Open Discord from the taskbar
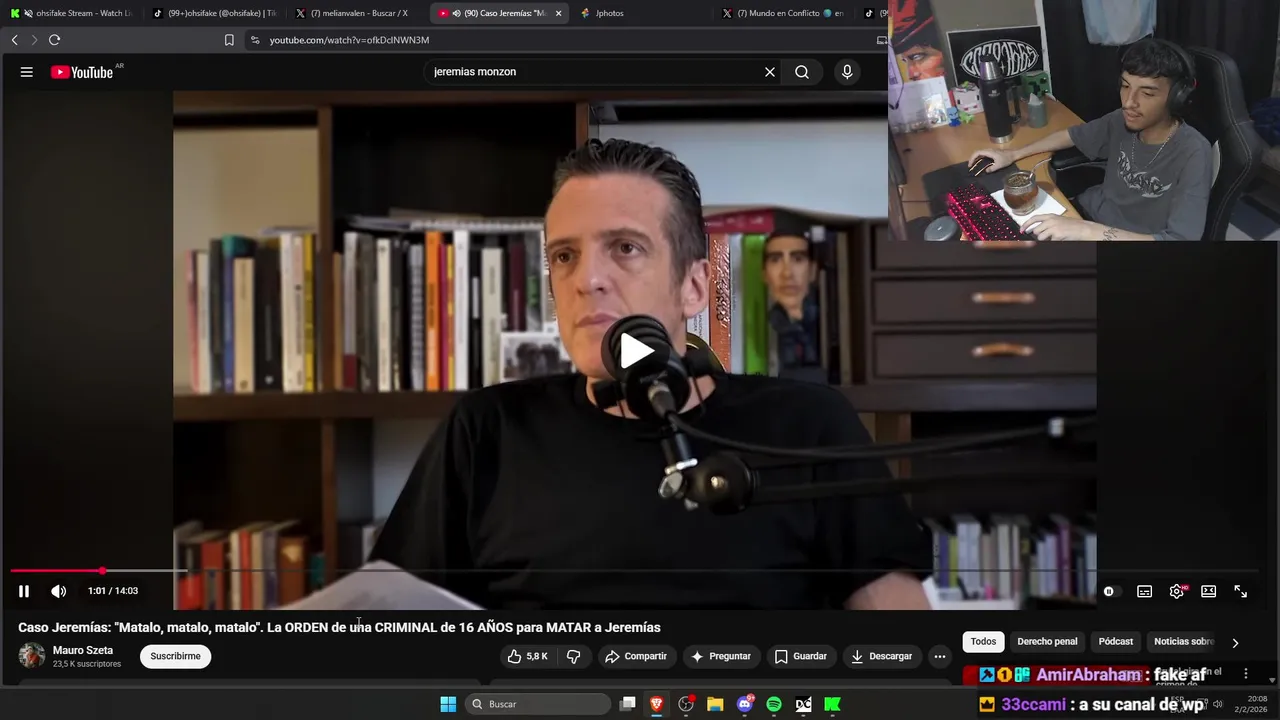 (745, 704)
